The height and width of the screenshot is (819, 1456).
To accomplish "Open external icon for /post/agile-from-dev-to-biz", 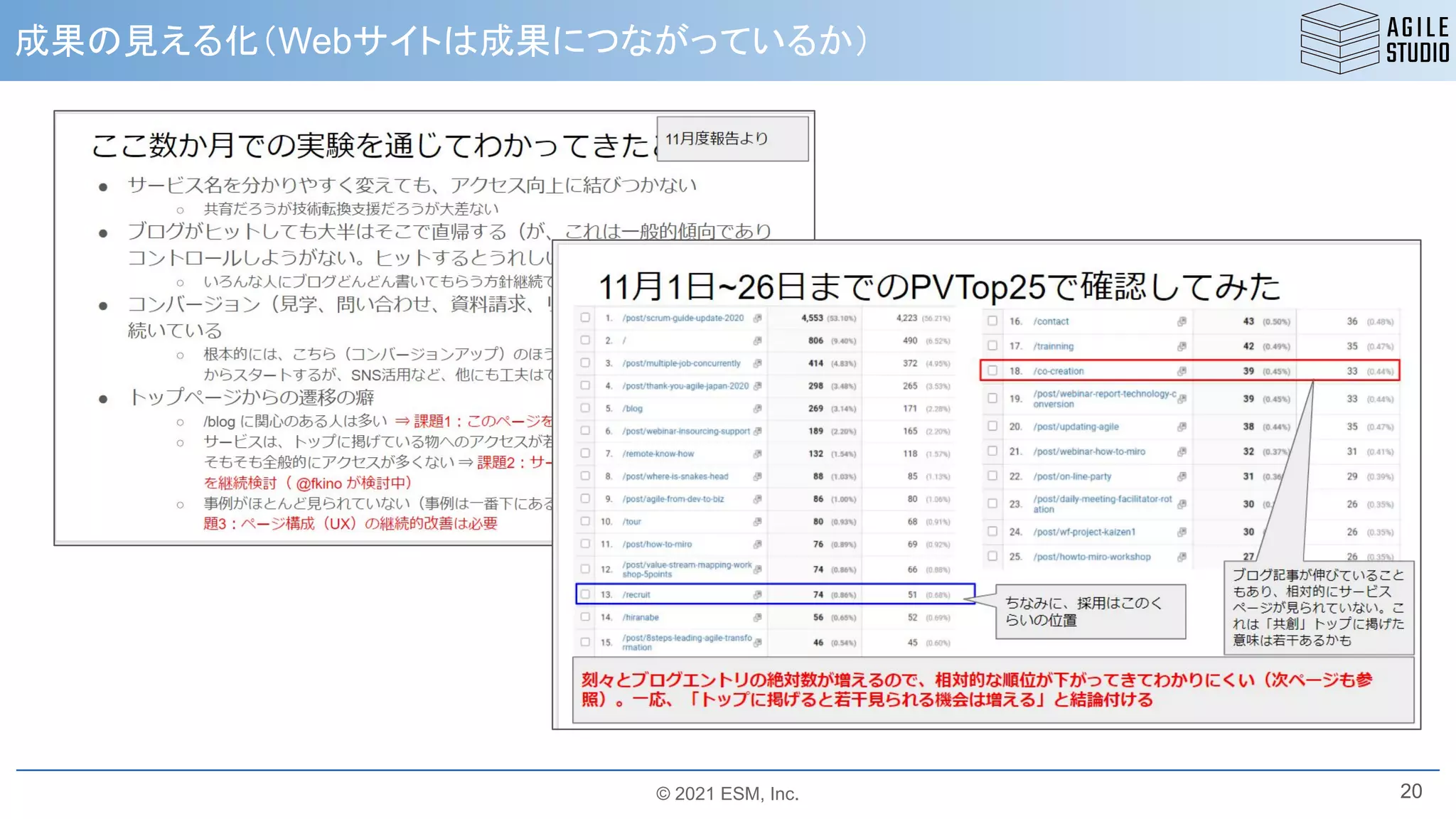I will (x=757, y=499).
